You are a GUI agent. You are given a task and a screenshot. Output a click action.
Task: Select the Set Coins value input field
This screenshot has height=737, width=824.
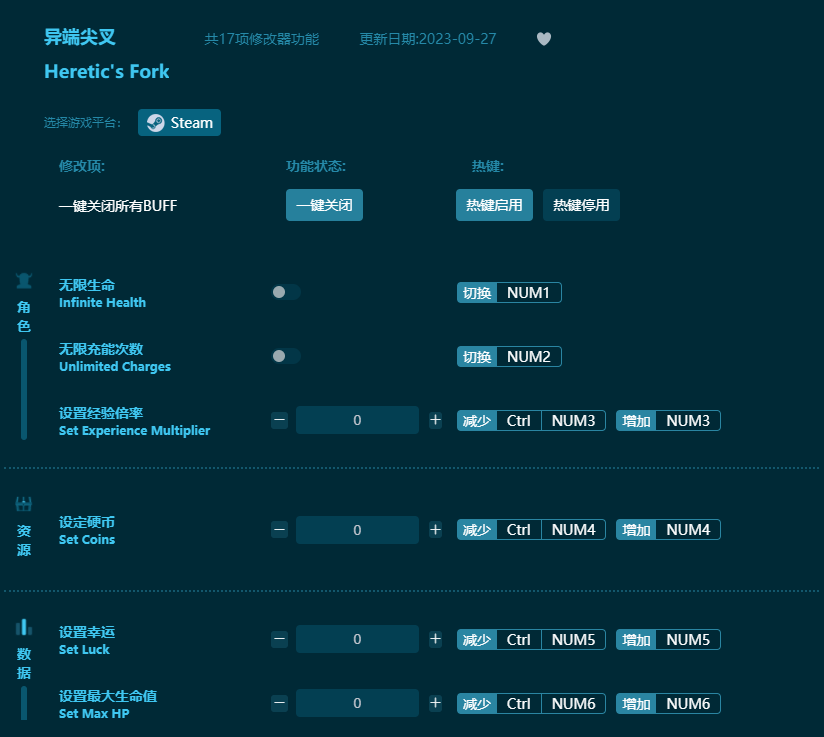(357, 530)
